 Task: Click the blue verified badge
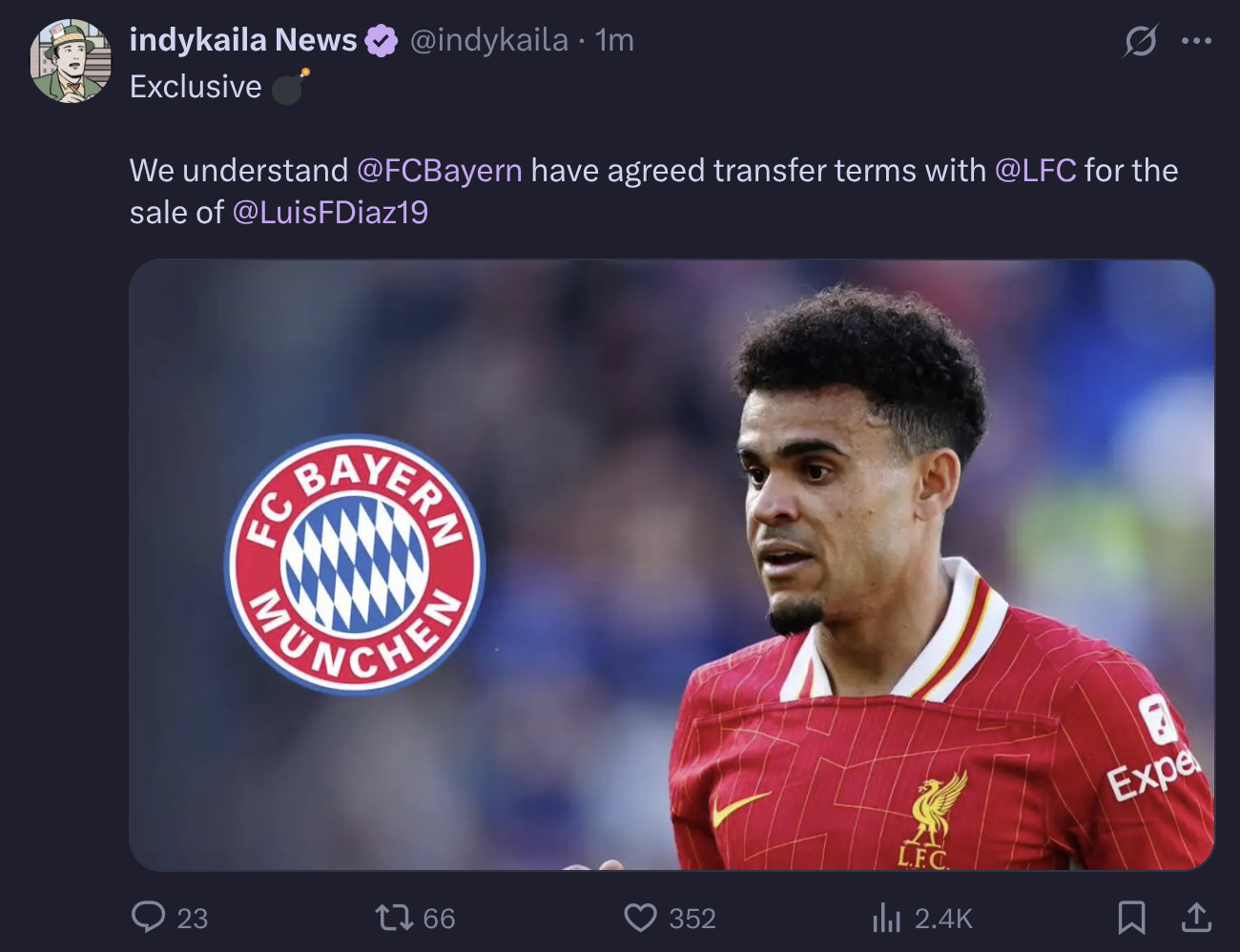coord(382,41)
